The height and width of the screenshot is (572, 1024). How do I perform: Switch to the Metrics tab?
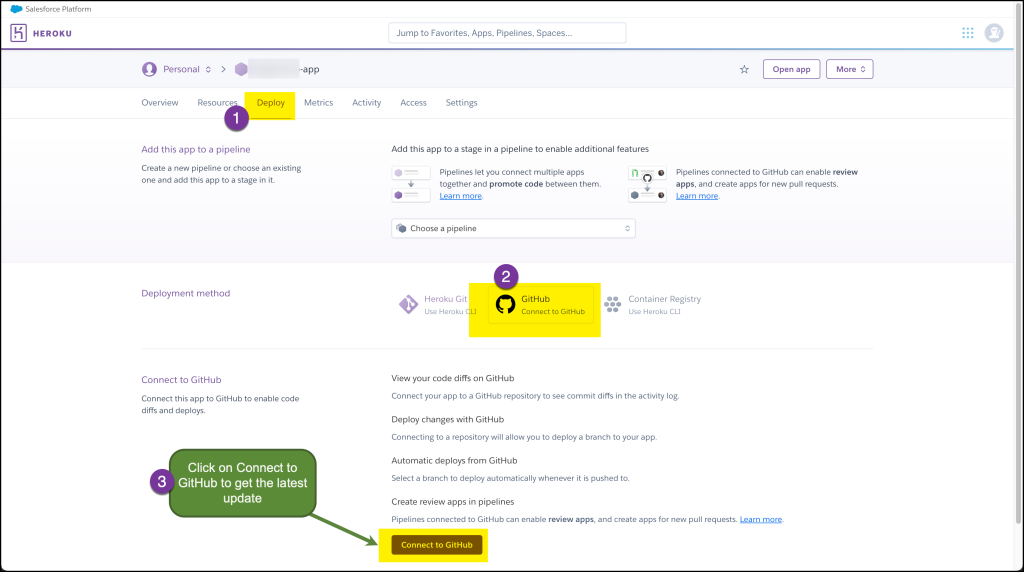coord(319,103)
